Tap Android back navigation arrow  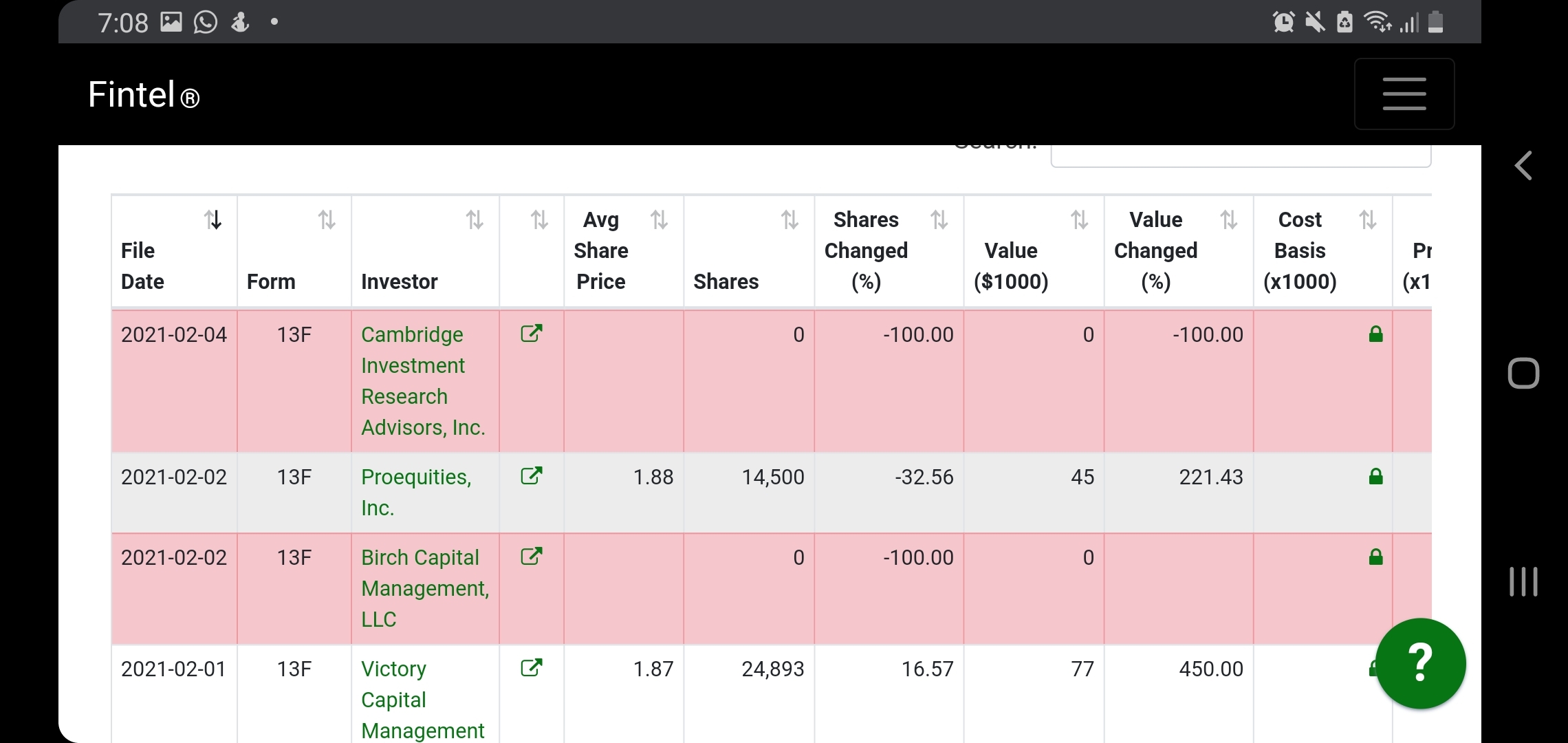[1523, 166]
